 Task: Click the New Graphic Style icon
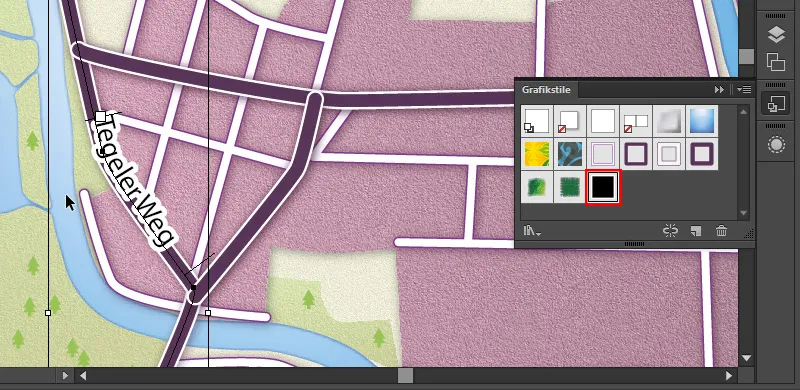coord(695,231)
